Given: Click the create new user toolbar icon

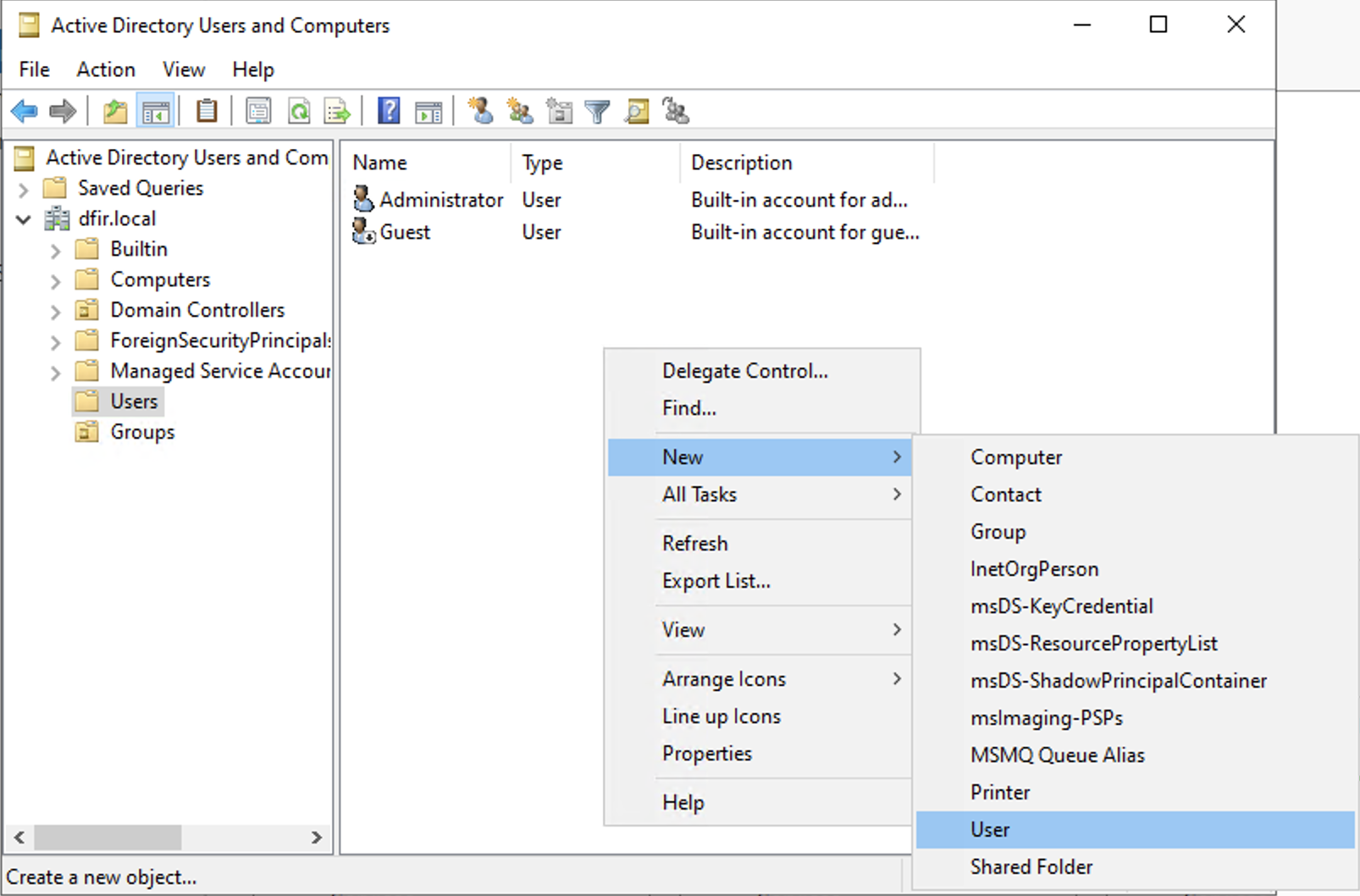Looking at the screenshot, I should pyautogui.click(x=481, y=111).
